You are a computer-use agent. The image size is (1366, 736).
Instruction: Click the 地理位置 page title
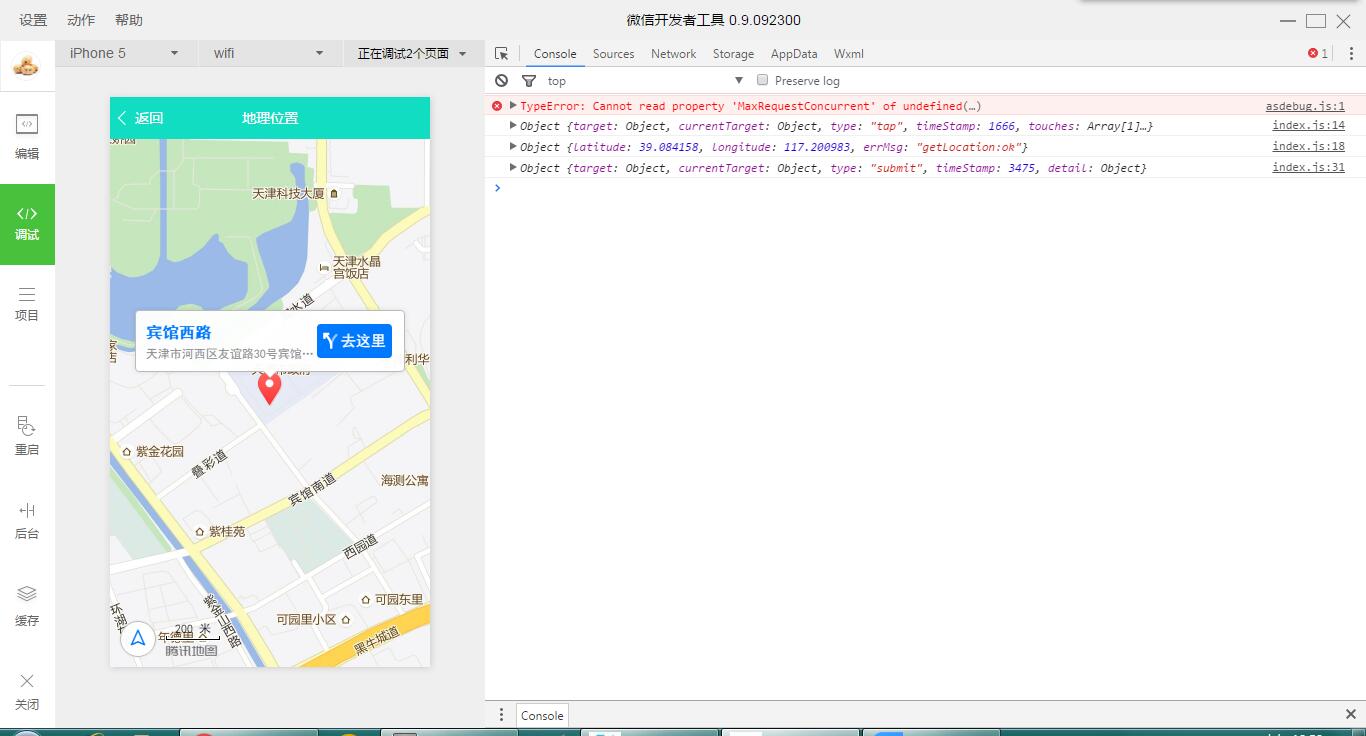270,118
